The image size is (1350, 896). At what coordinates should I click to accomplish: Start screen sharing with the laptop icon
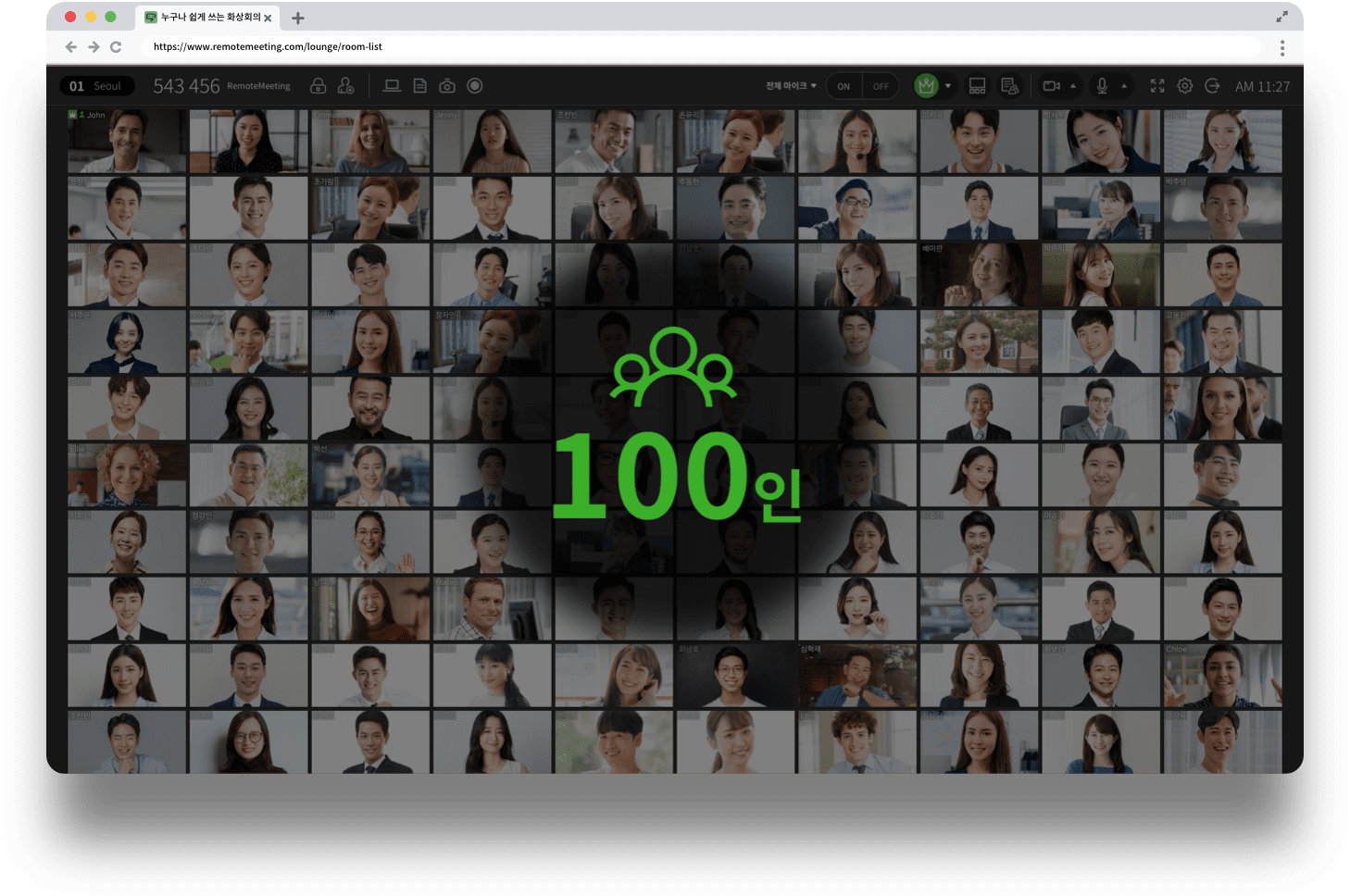click(x=392, y=86)
